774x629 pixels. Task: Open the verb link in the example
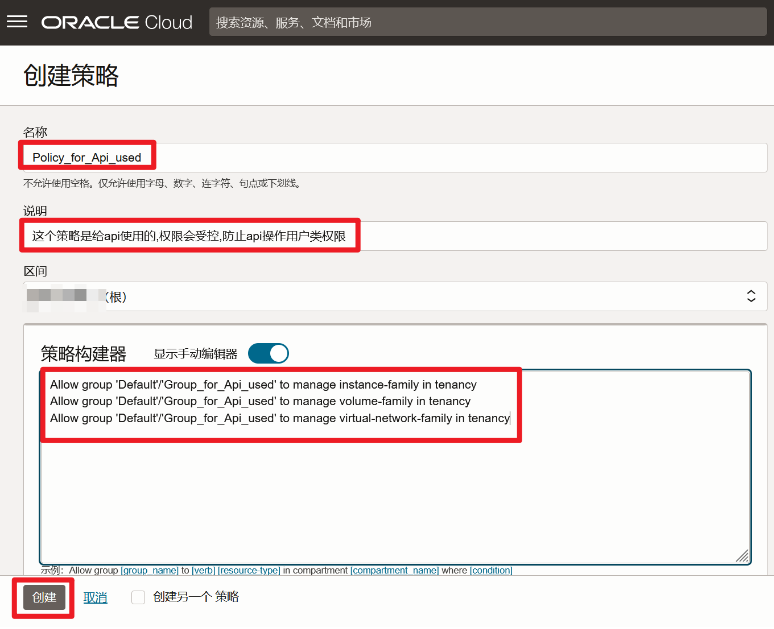pos(203,570)
